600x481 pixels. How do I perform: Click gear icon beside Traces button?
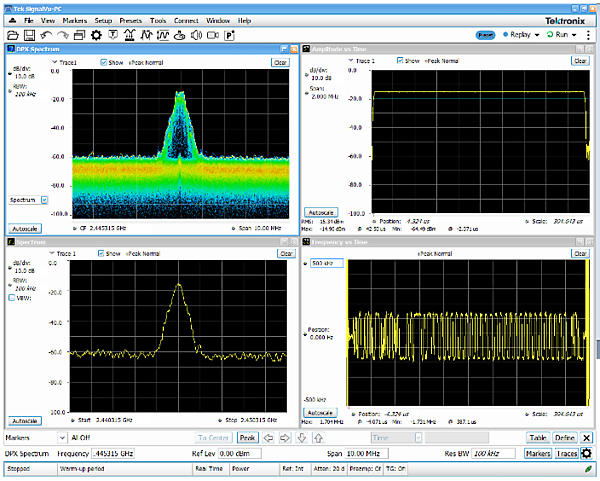coord(586,454)
